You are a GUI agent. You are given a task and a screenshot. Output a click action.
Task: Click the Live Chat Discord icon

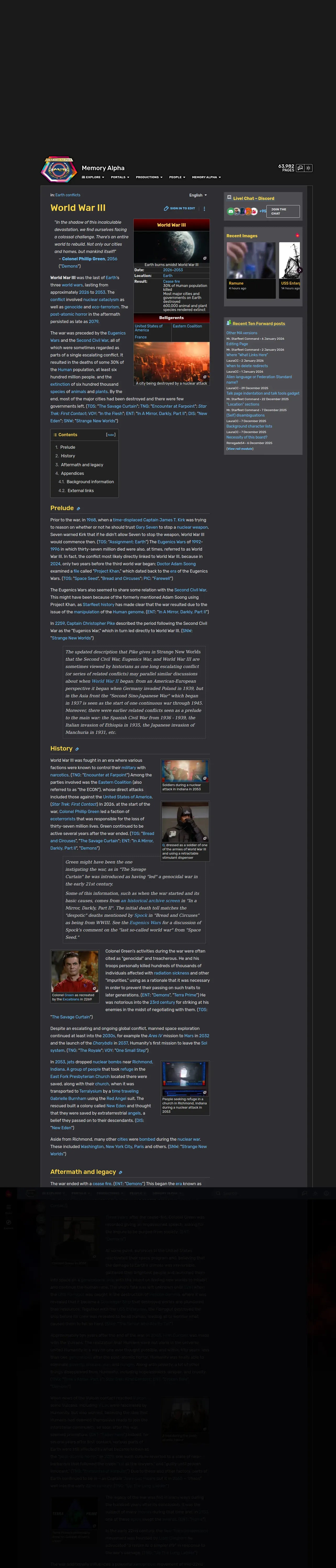(x=229, y=198)
